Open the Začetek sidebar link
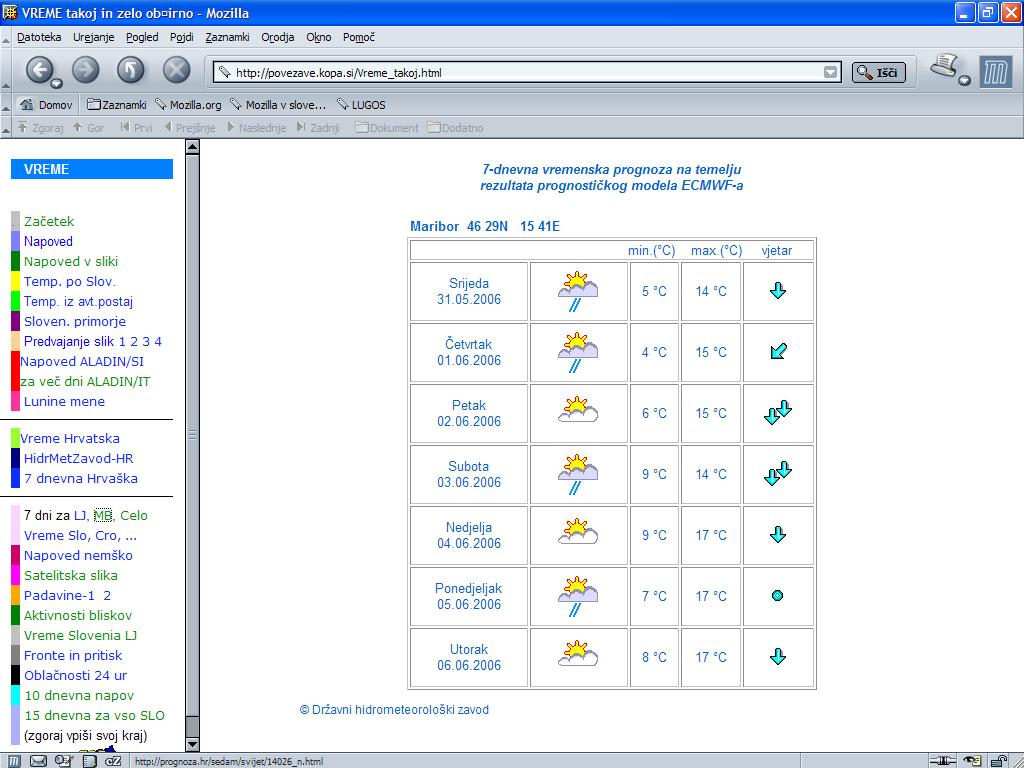 point(49,221)
